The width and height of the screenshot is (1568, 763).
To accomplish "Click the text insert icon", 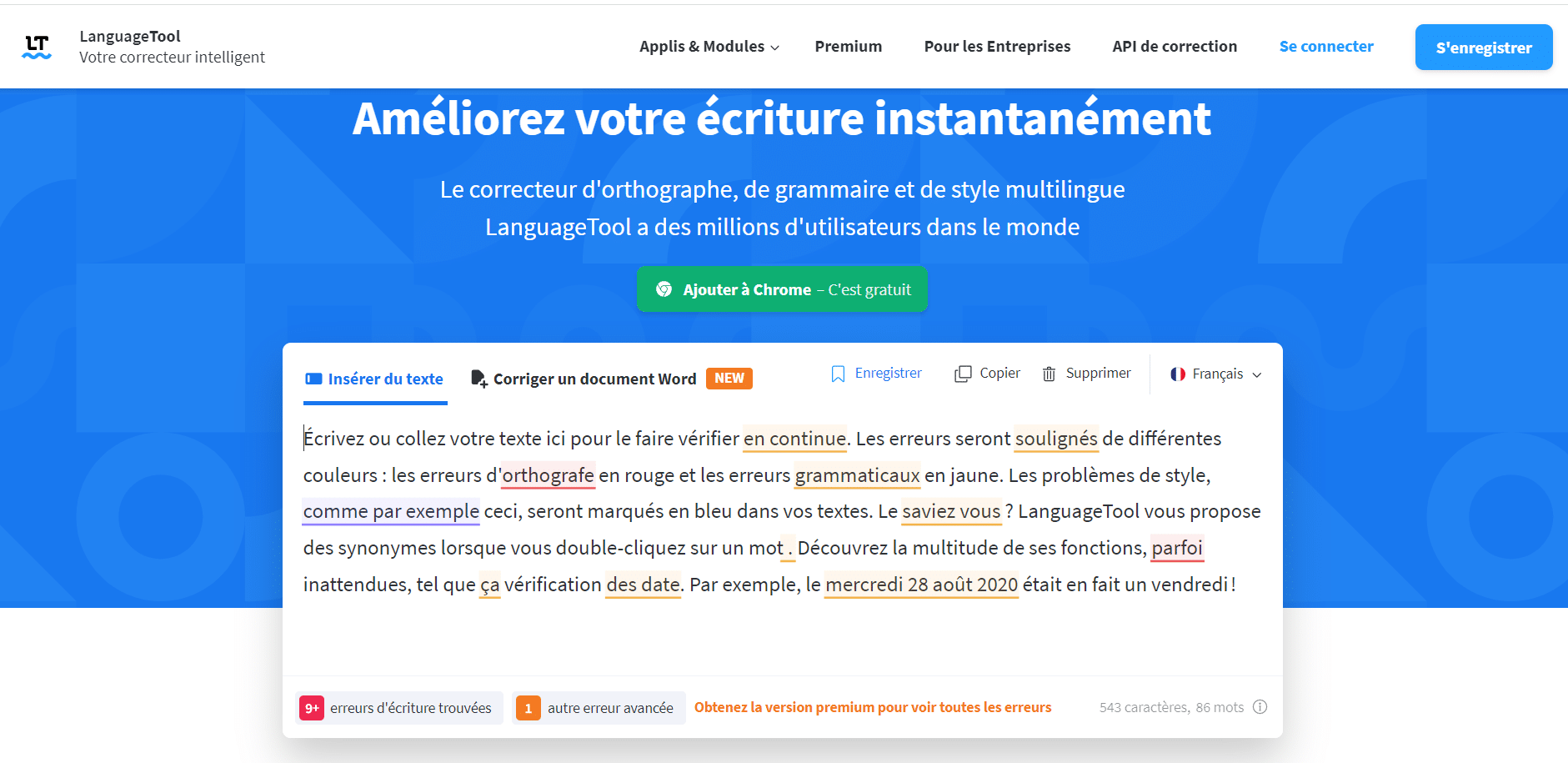I will pos(313,379).
